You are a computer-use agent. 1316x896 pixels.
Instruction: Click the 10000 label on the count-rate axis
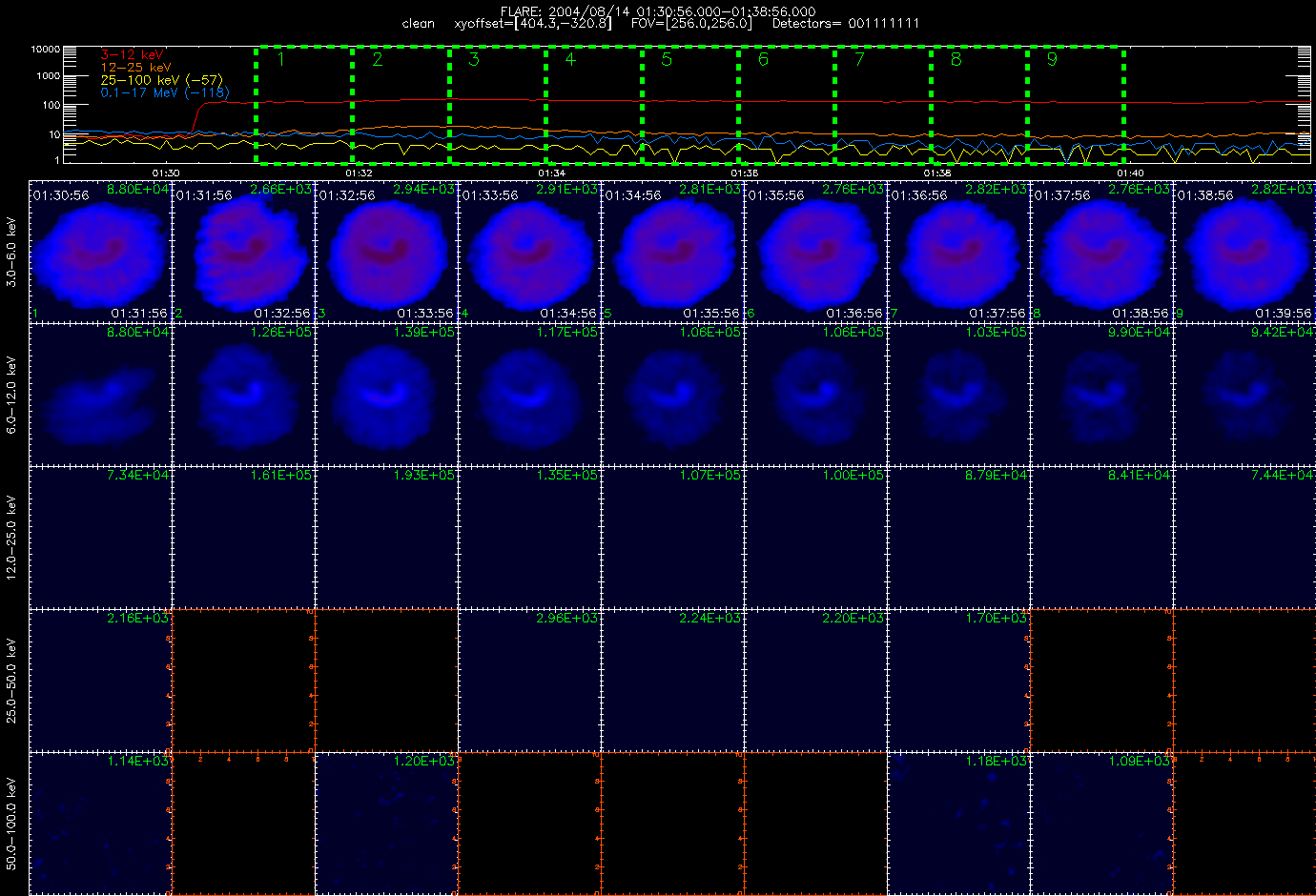(x=46, y=49)
